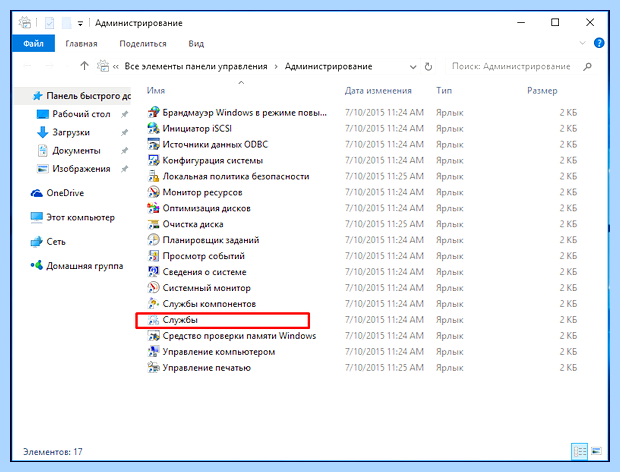Click the Очистка диска file name
This screenshot has width=620, height=472.
click(193, 224)
